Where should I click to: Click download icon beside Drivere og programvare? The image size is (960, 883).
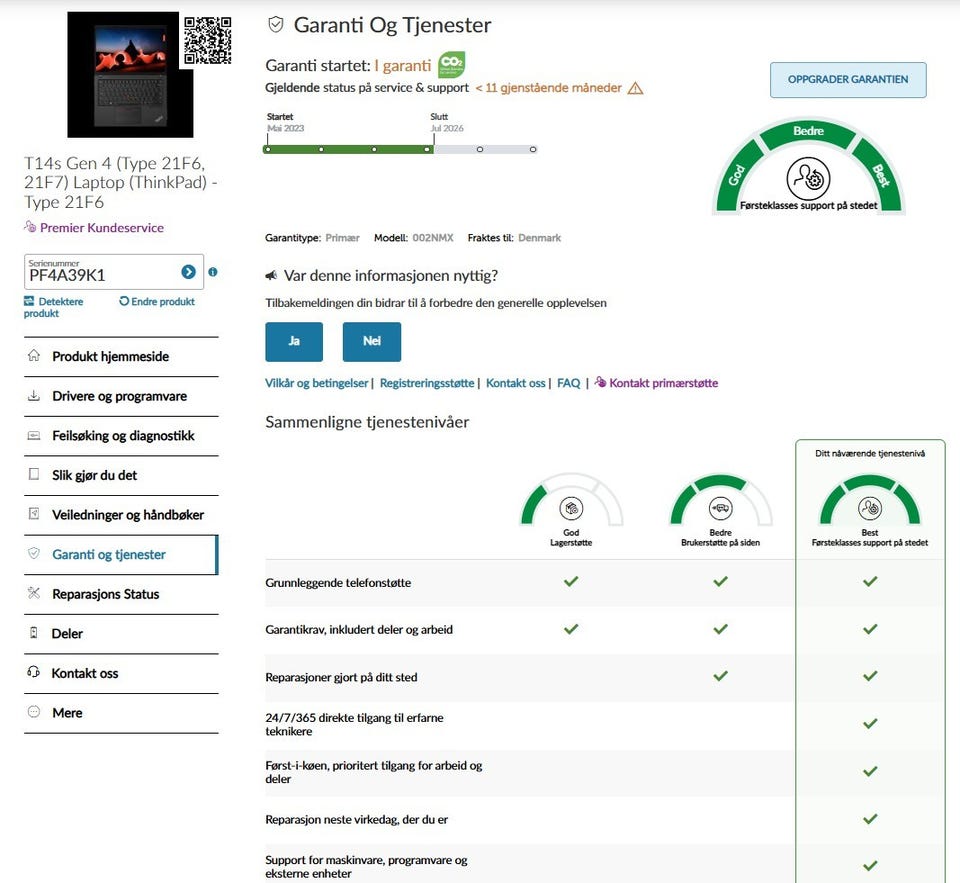coord(34,396)
